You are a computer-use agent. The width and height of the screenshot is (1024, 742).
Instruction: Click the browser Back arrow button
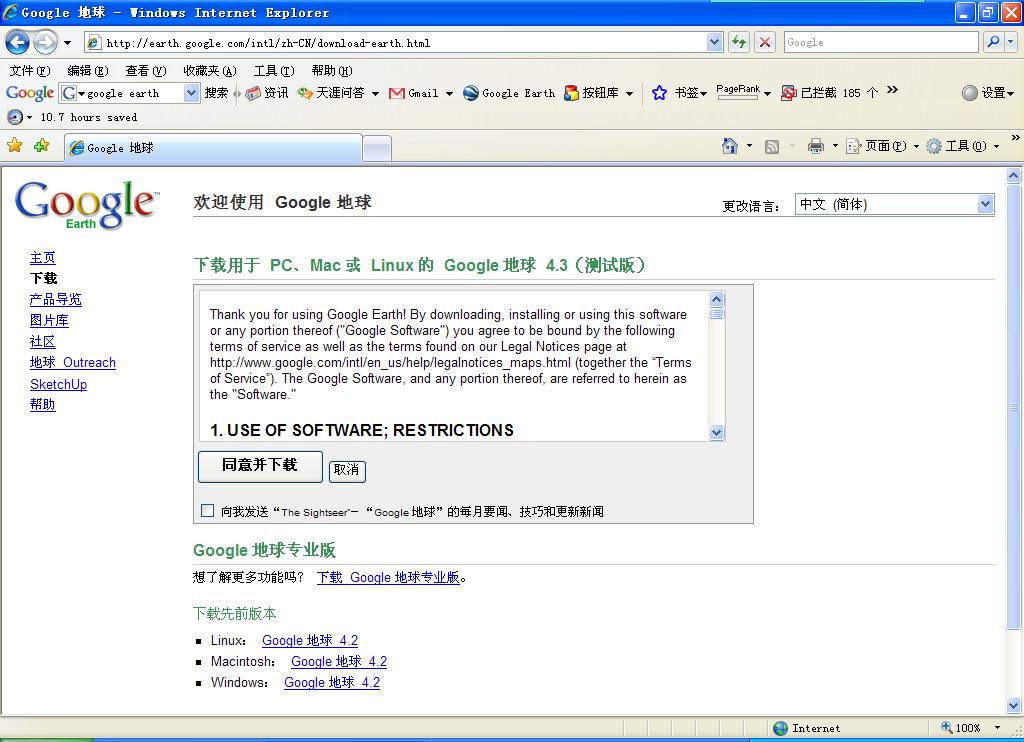tap(18, 43)
